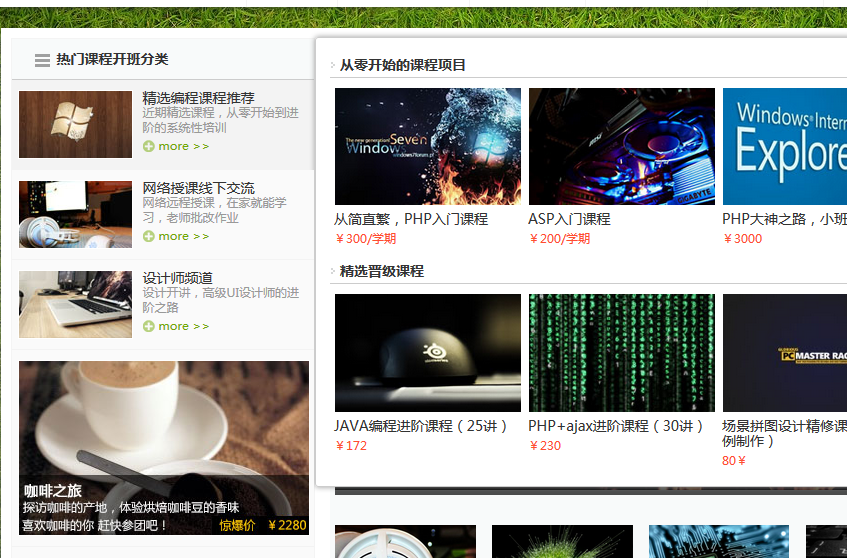Select the wooden Windows logo thumbnail
Screen dimensions: 847x558
pos(75,124)
